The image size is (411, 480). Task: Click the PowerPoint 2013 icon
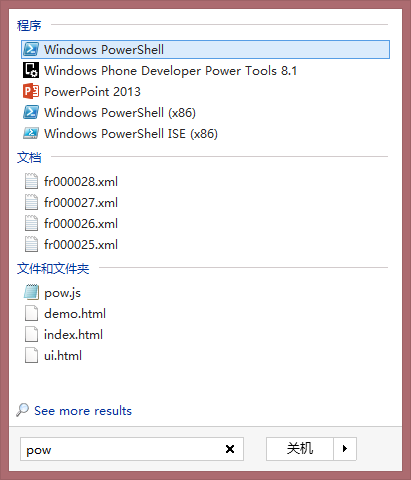point(31,91)
